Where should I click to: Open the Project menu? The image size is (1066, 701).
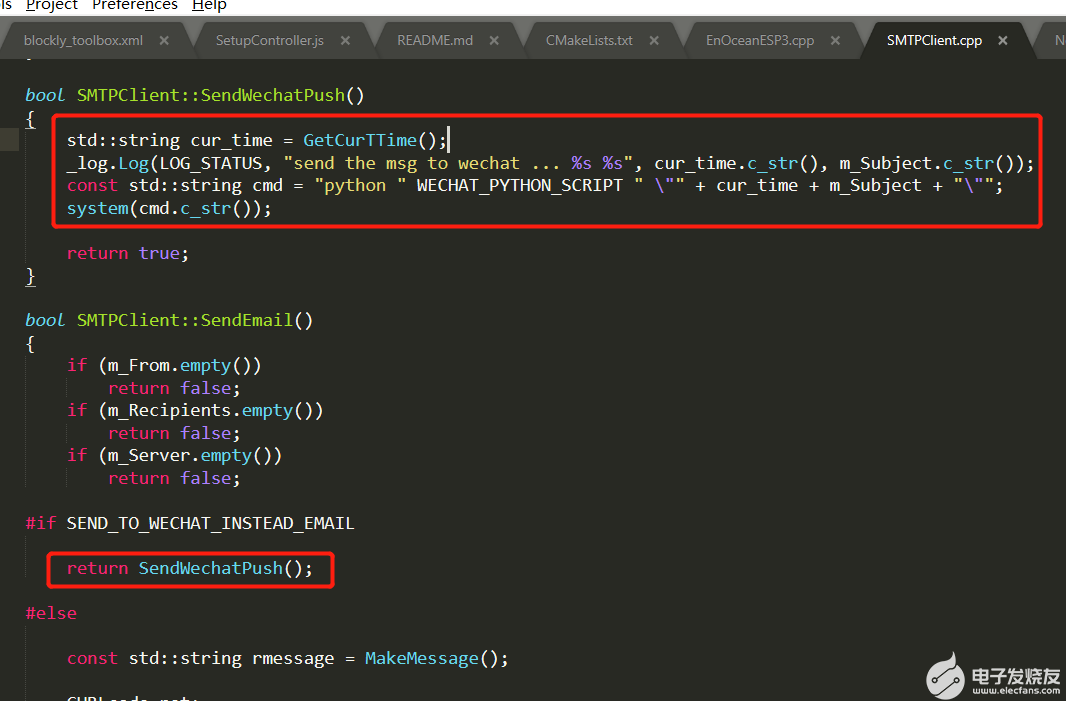tap(52, 5)
